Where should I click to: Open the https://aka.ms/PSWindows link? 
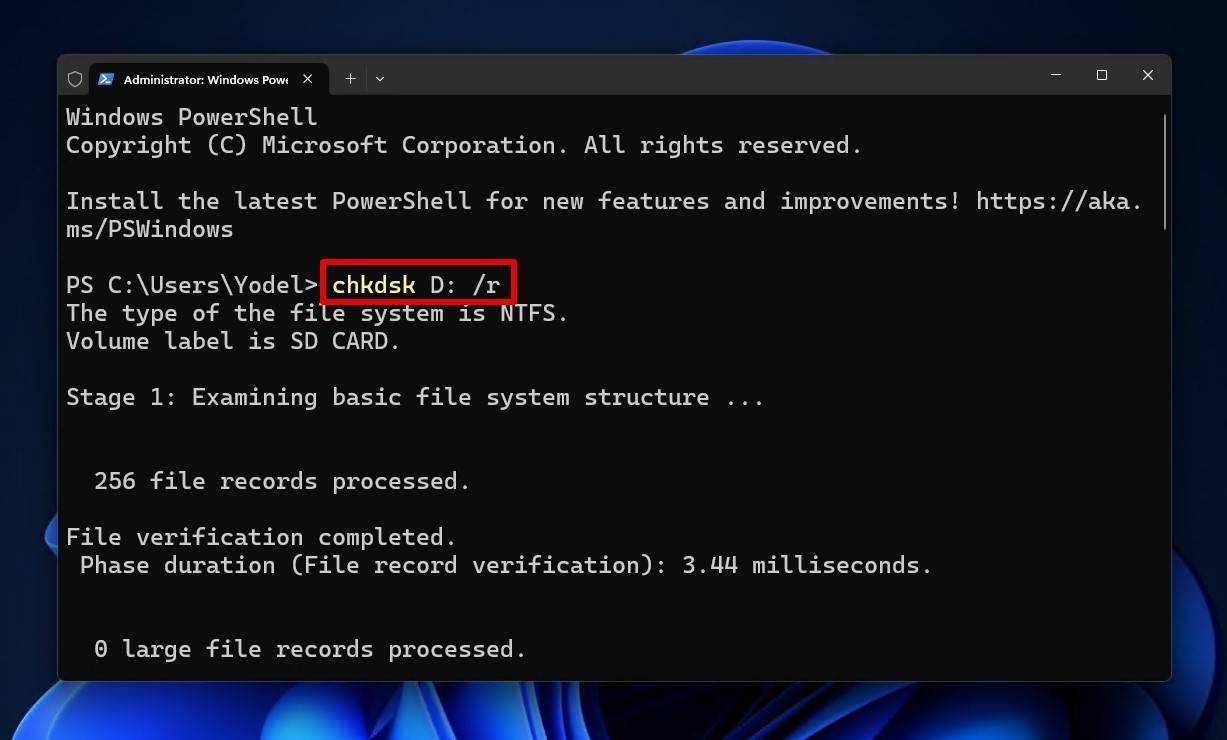click(1059, 201)
